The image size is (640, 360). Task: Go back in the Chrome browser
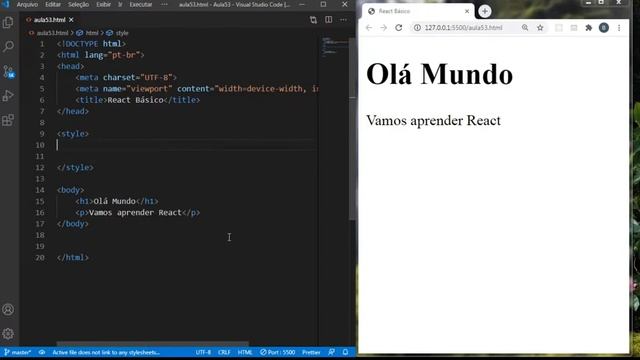pyautogui.click(x=369, y=28)
